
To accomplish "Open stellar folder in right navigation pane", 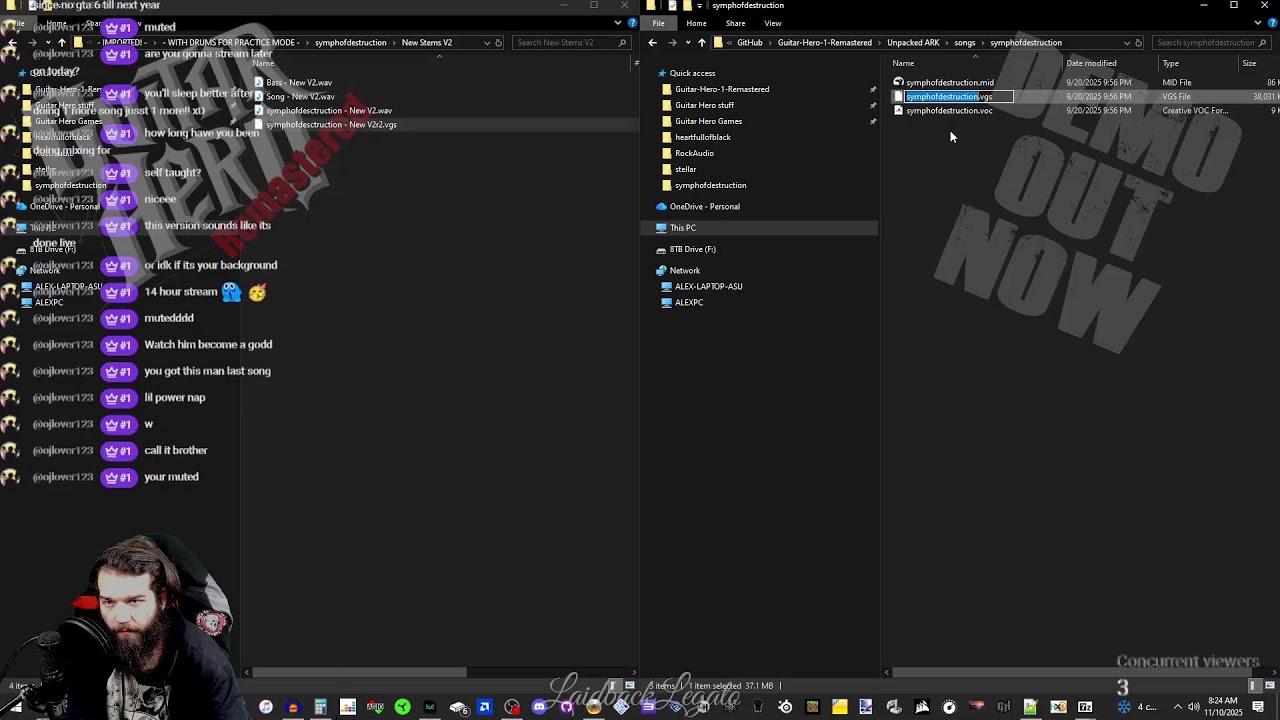I will tap(685, 169).
